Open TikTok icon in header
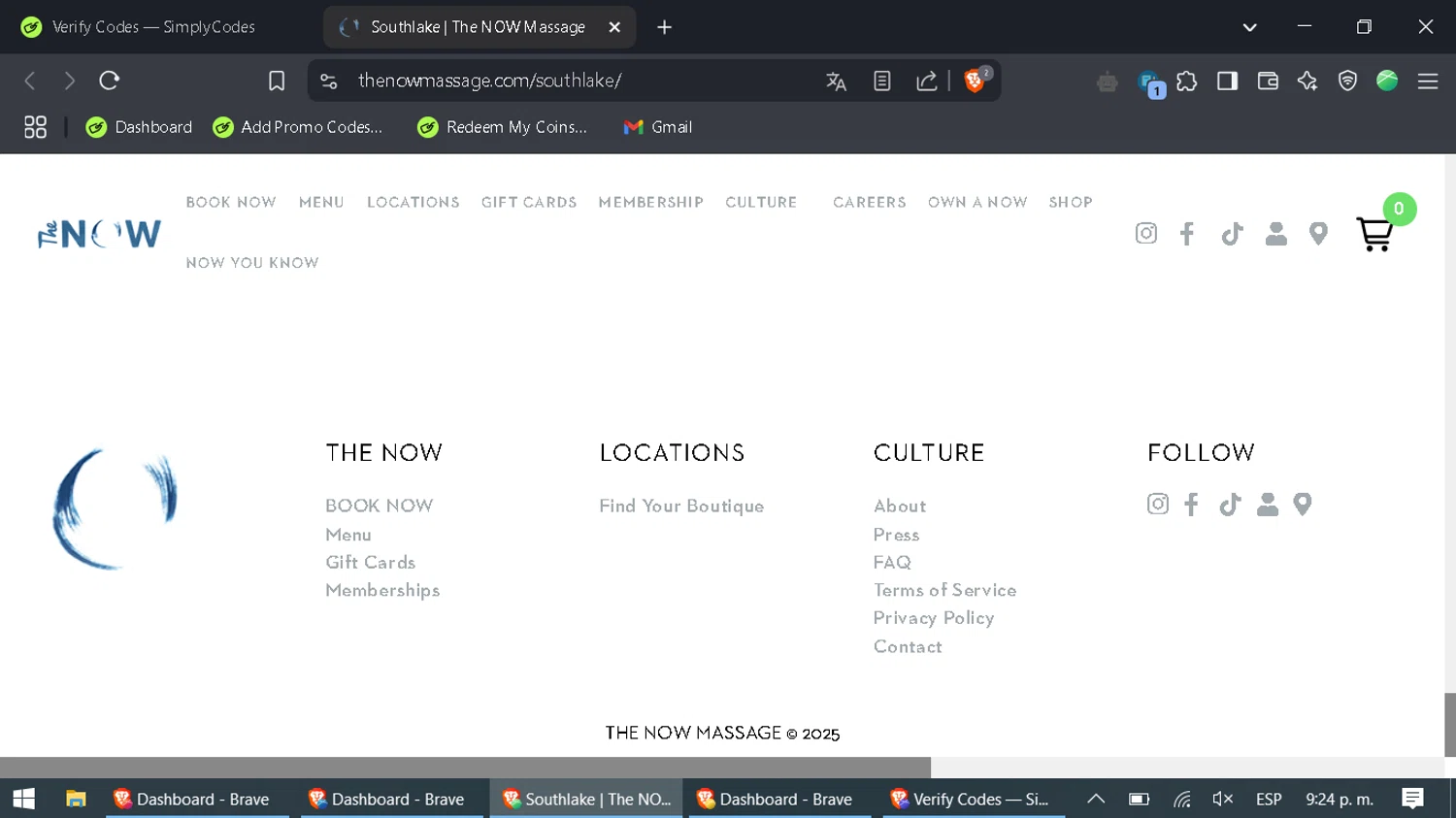Viewport: 1456px width, 818px height. click(1232, 234)
